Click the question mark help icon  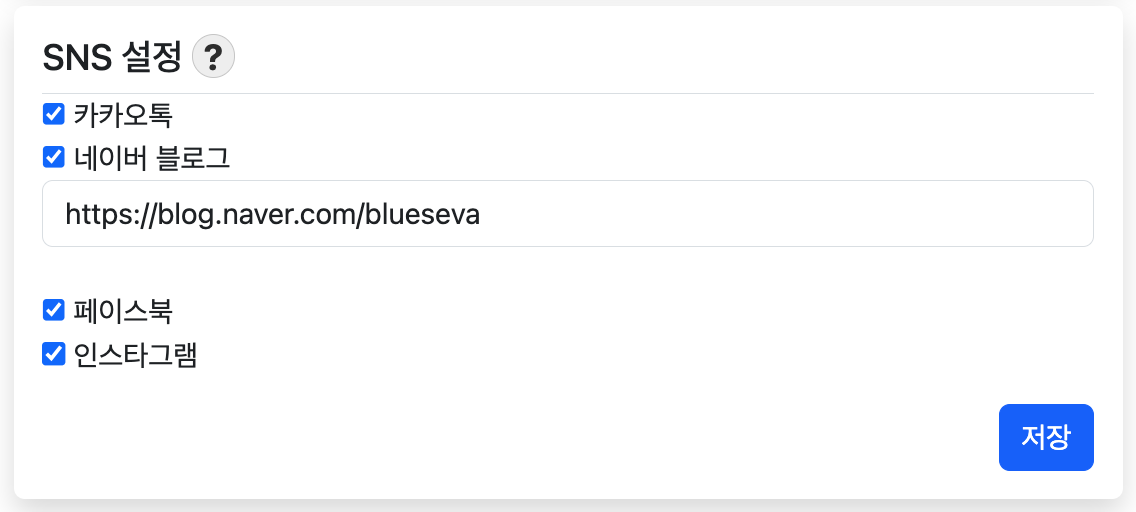click(x=213, y=56)
